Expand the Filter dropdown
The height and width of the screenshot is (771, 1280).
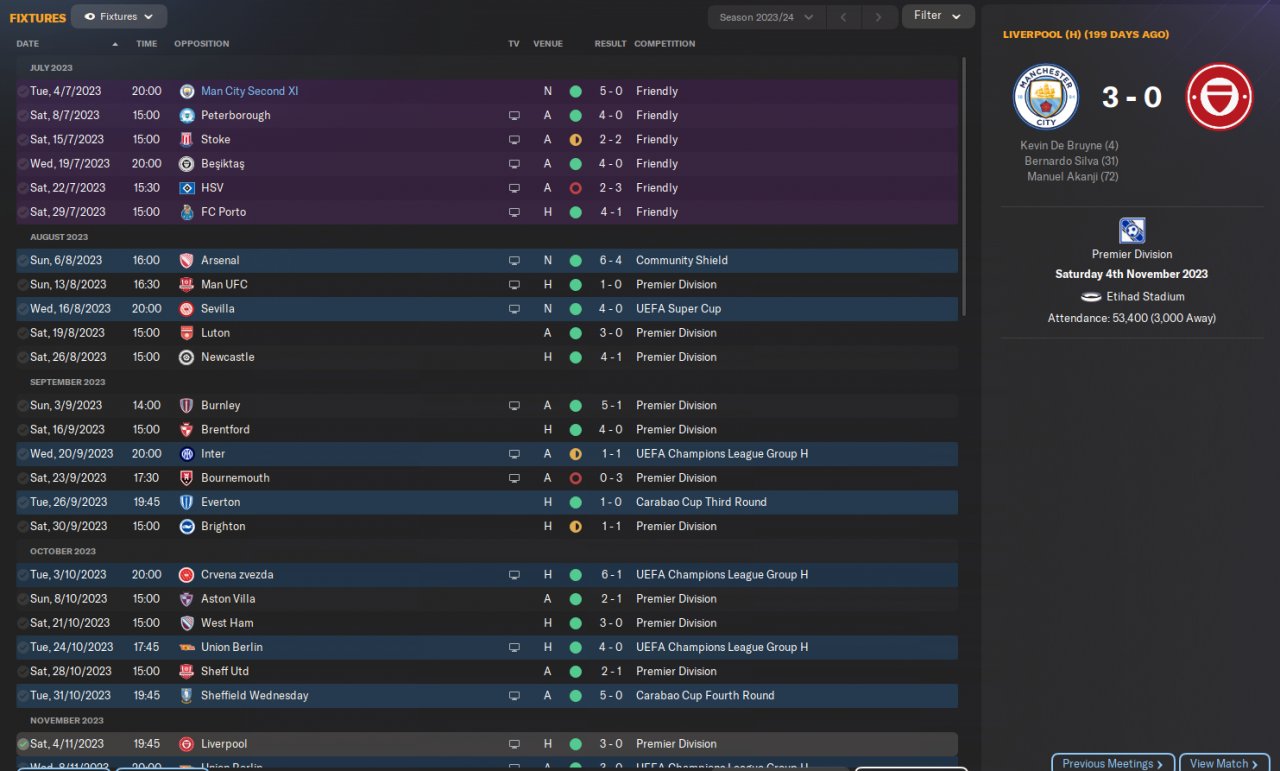tap(938, 16)
